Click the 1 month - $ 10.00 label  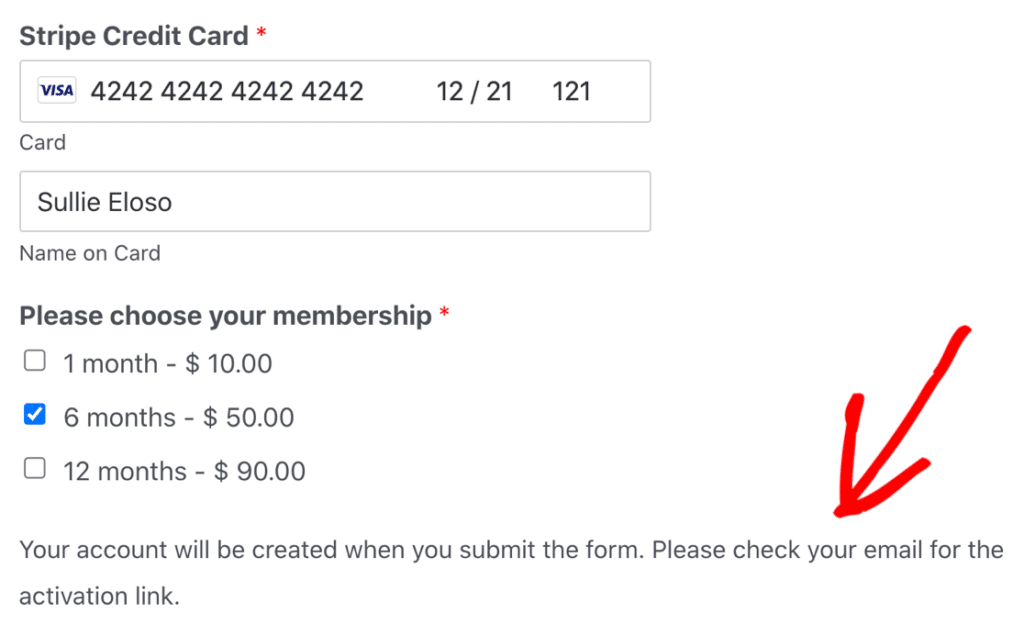coord(167,362)
